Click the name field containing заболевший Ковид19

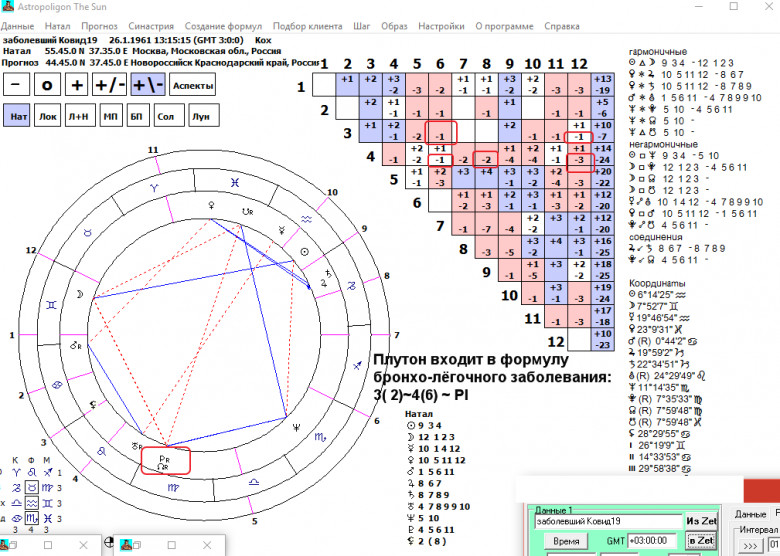(x=608, y=521)
